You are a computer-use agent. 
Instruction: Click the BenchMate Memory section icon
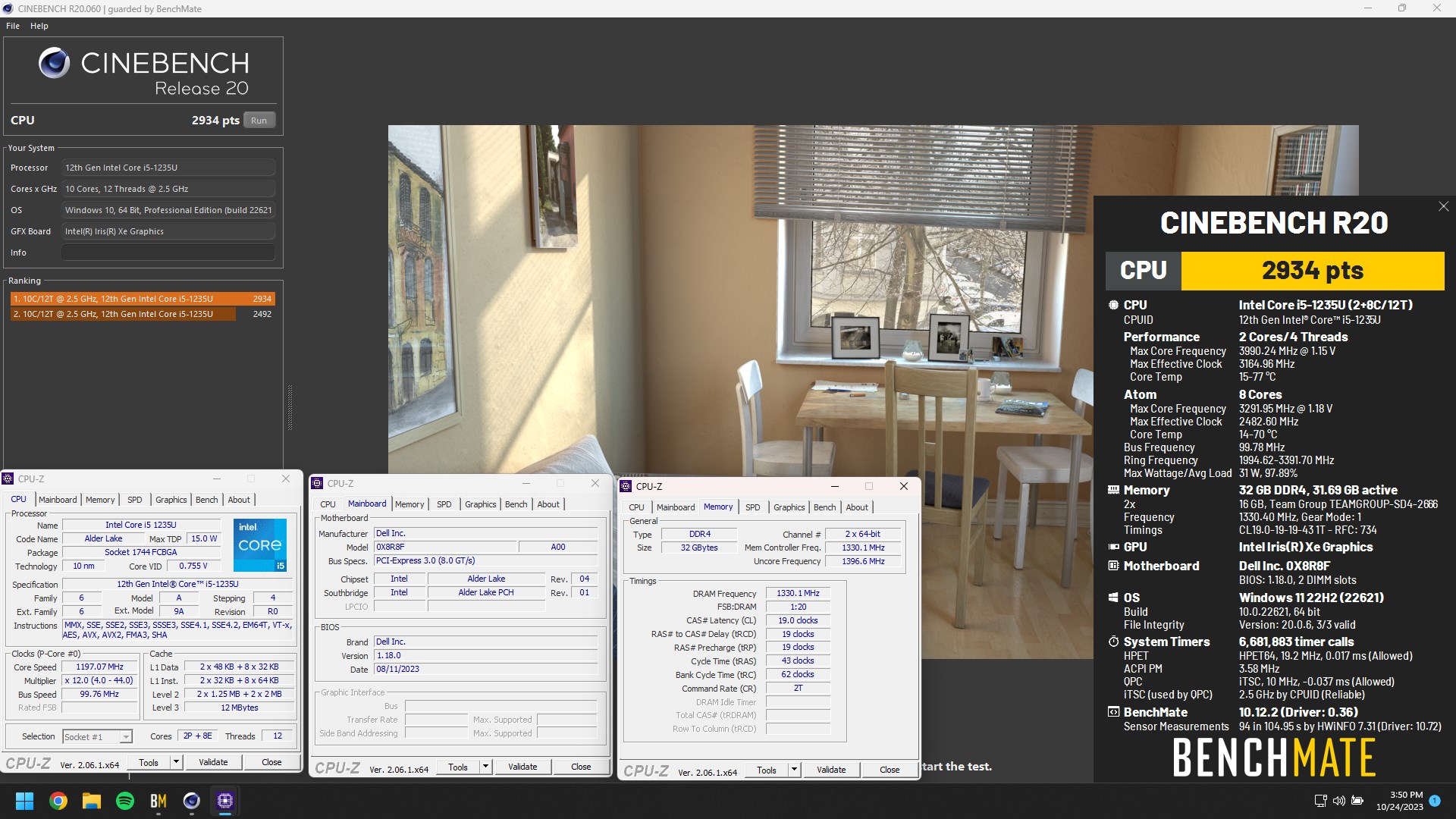coord(1113,490)
